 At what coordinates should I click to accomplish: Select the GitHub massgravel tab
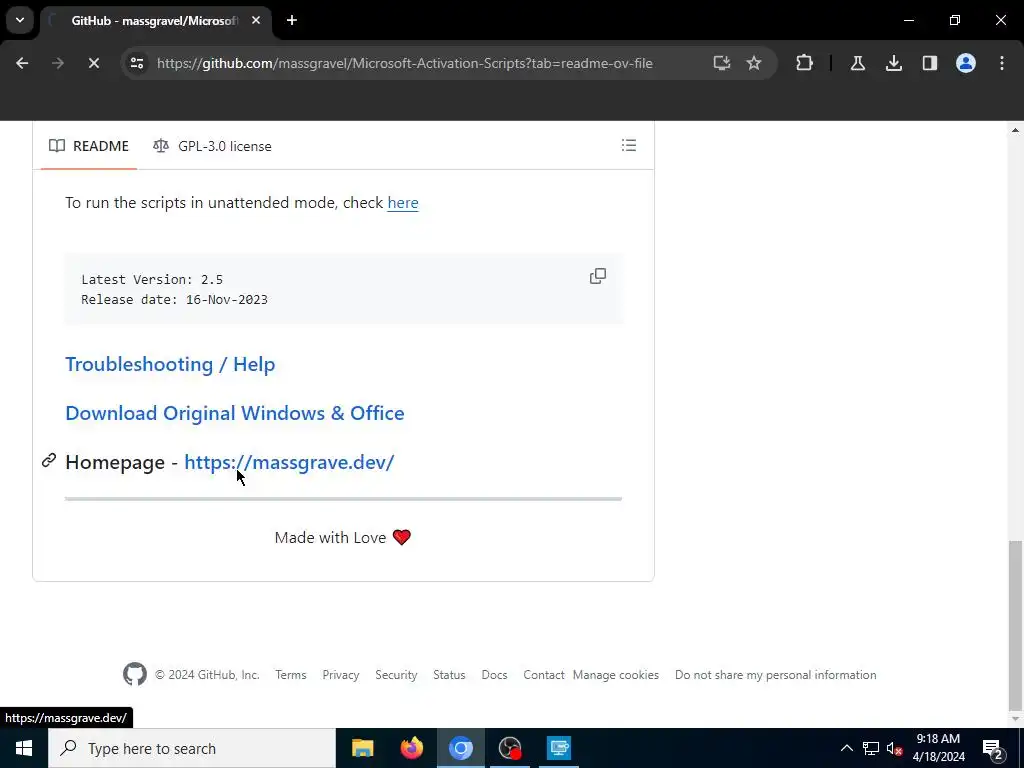click(155, 21)
